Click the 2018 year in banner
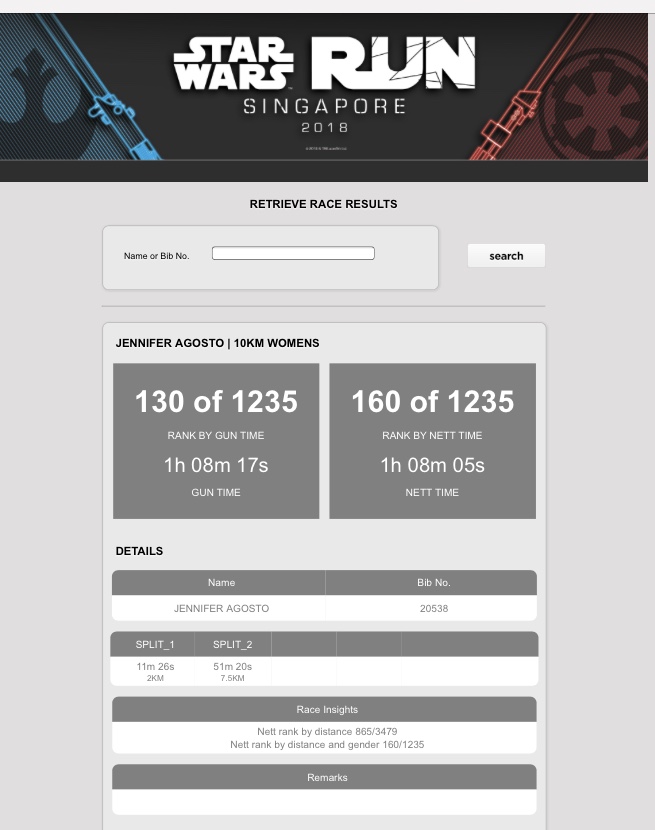The image size is (655, 830). [325, 128]
